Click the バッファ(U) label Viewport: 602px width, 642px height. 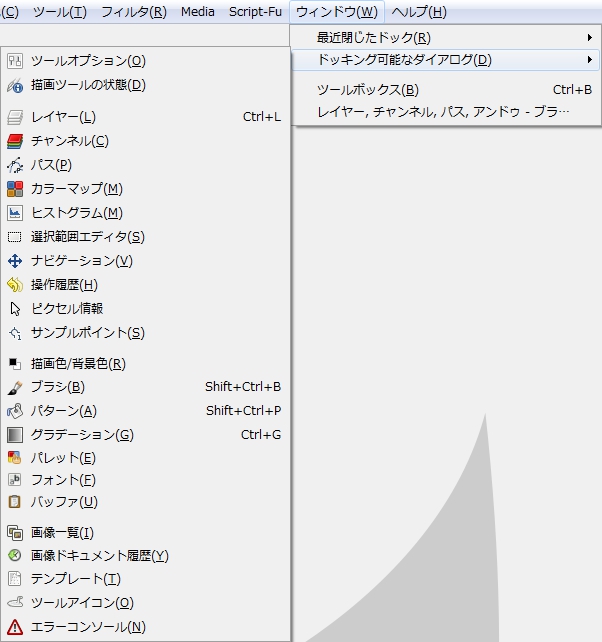point(64,502)
